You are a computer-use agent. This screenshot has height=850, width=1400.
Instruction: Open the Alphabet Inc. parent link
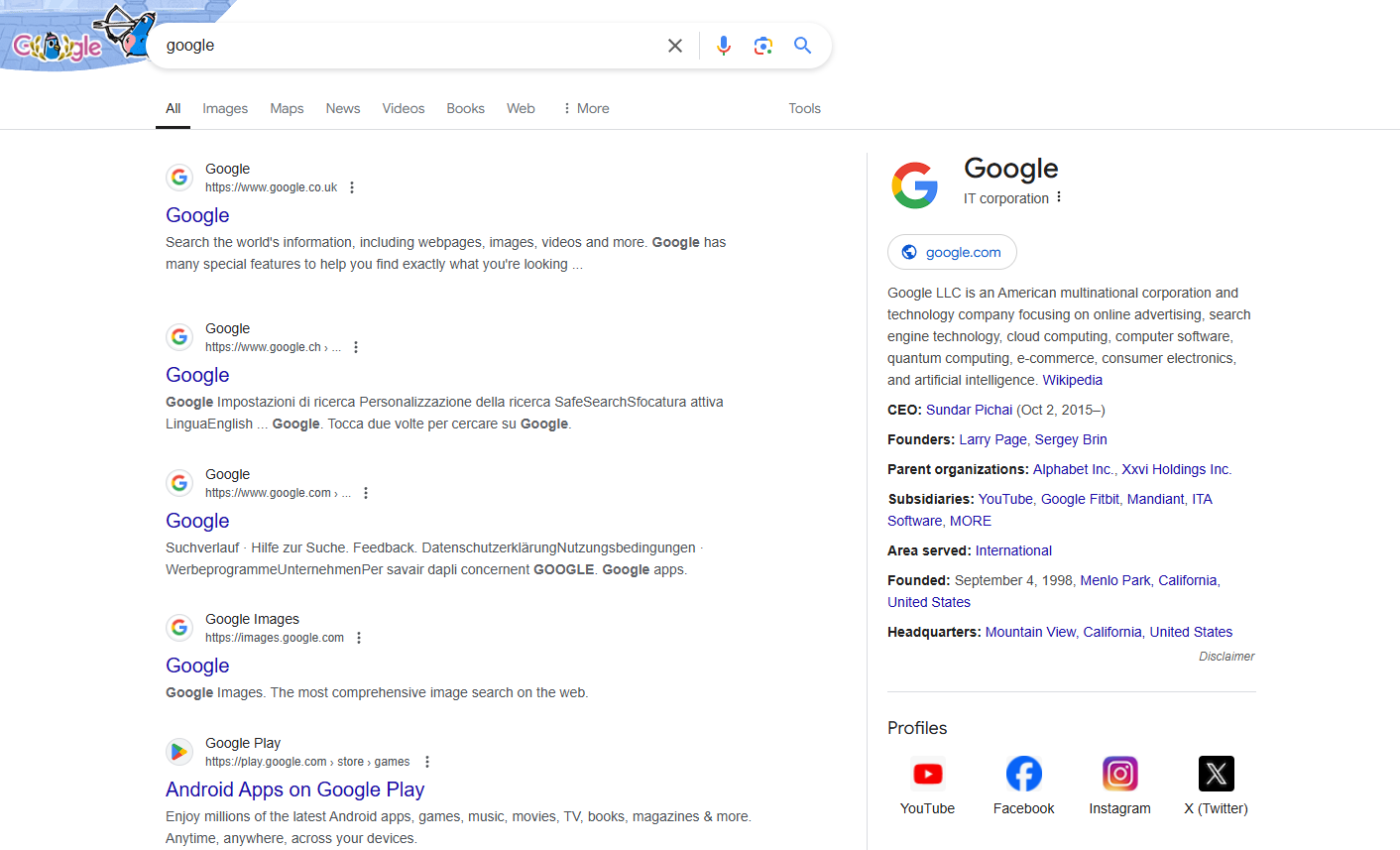[x=1074, y=469]
